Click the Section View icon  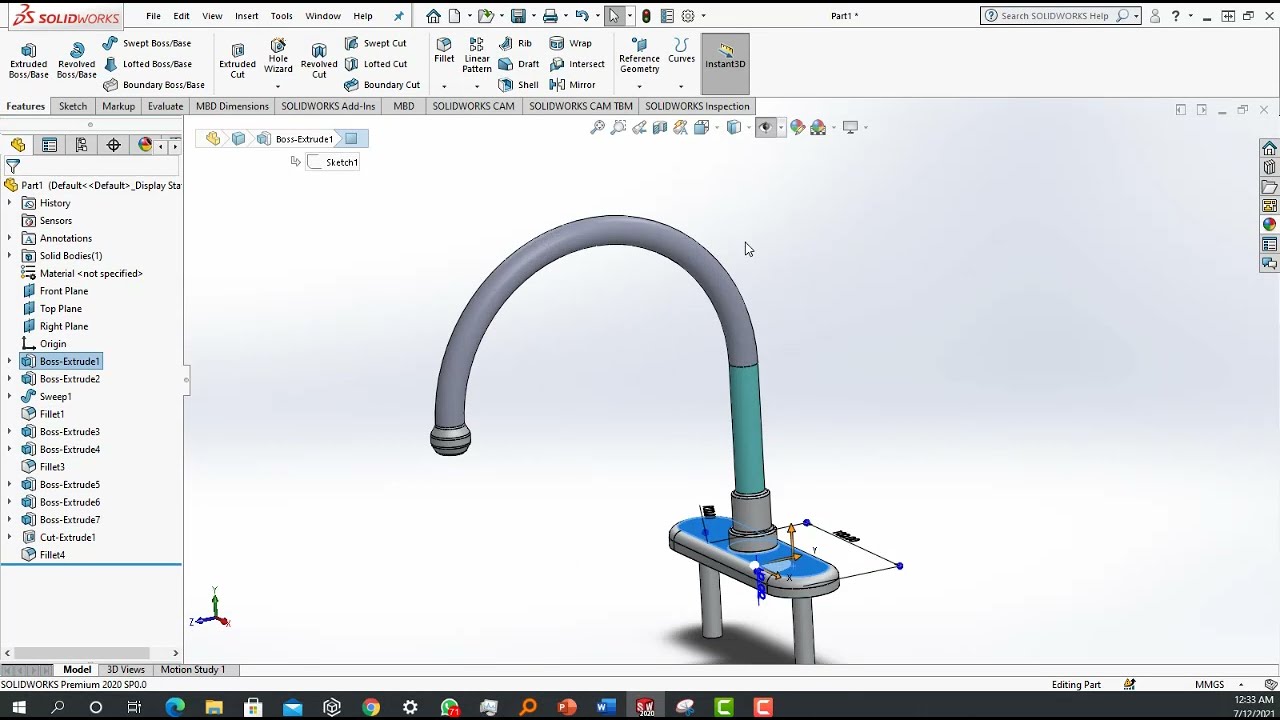pyautogui.click(x=659, y=127)
